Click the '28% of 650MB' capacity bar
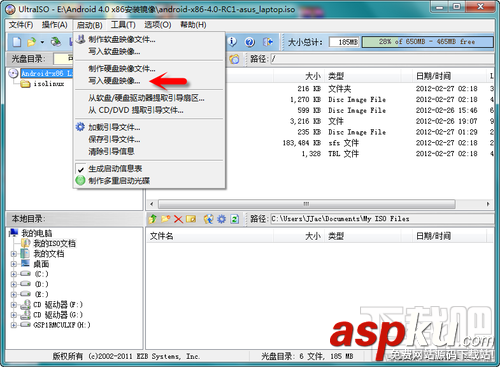The width and height of the screenshot is (500, 367). 427,42
